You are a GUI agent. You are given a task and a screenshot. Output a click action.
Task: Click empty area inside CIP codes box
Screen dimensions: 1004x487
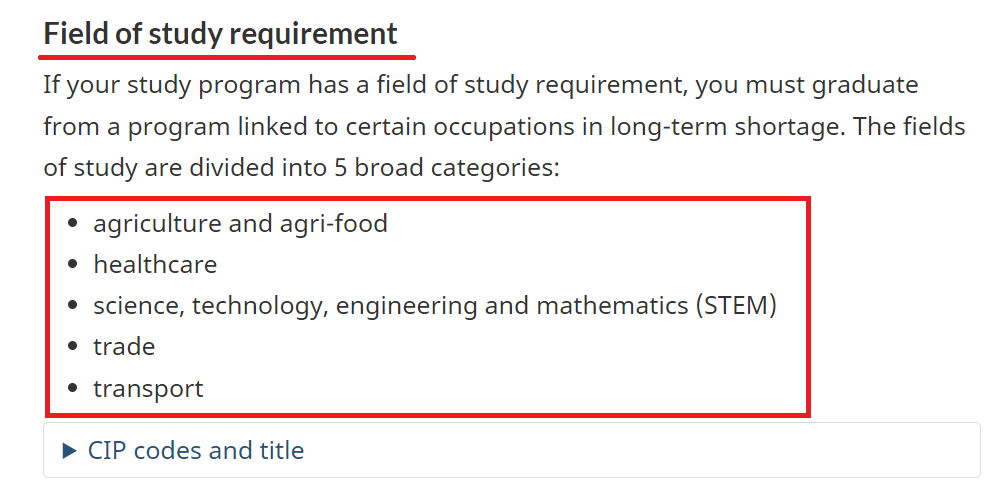coord(640,450)
